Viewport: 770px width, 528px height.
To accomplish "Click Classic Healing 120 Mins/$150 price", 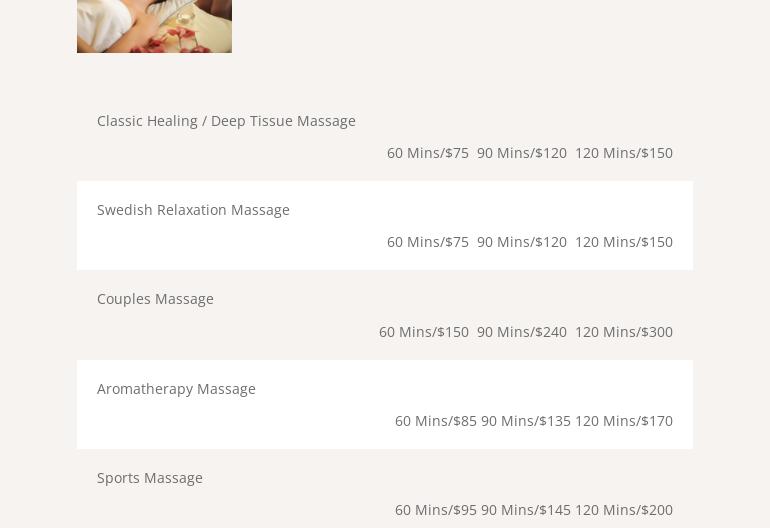I will click(x=624, y=153).
